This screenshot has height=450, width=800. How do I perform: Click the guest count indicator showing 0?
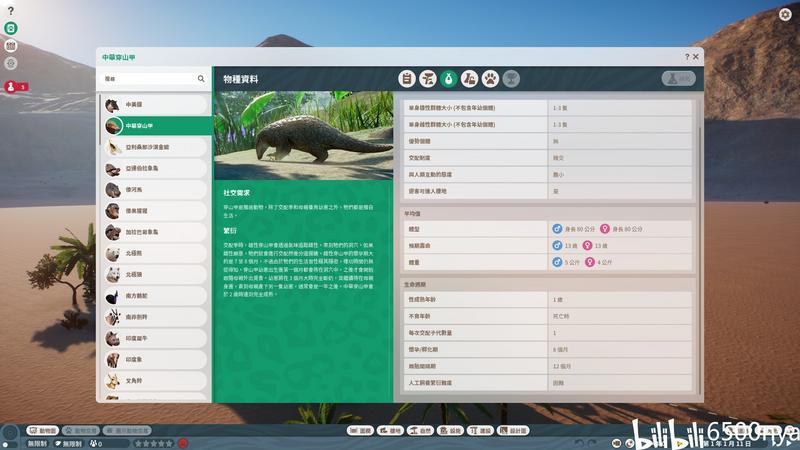[96, 444]
